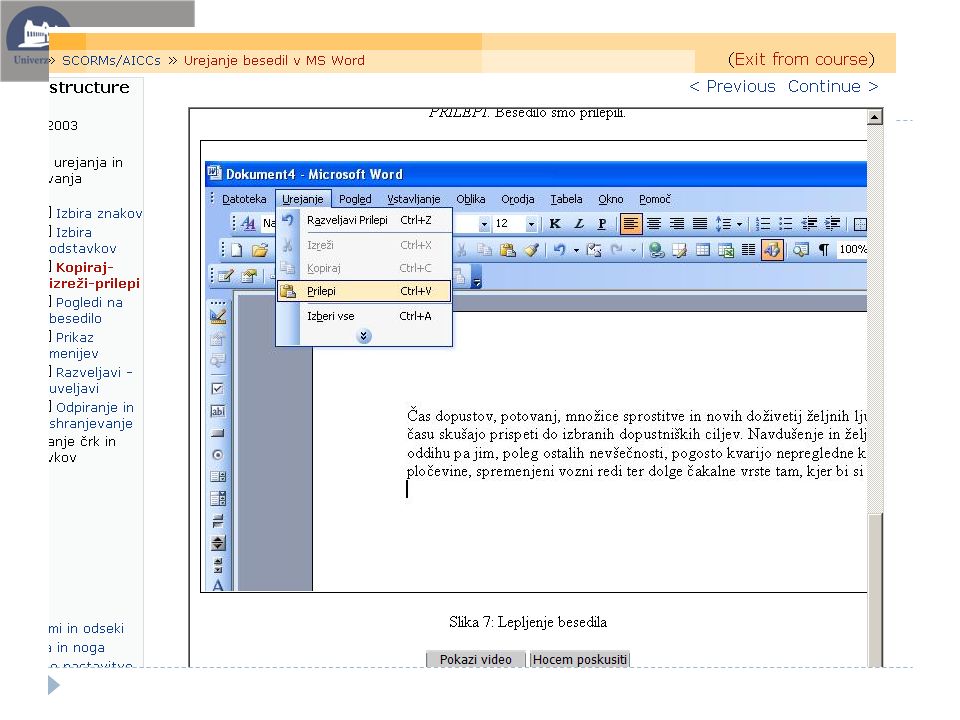Screen dimensions: 960x720
Task: Click the New Document icon
Action: 237,250
